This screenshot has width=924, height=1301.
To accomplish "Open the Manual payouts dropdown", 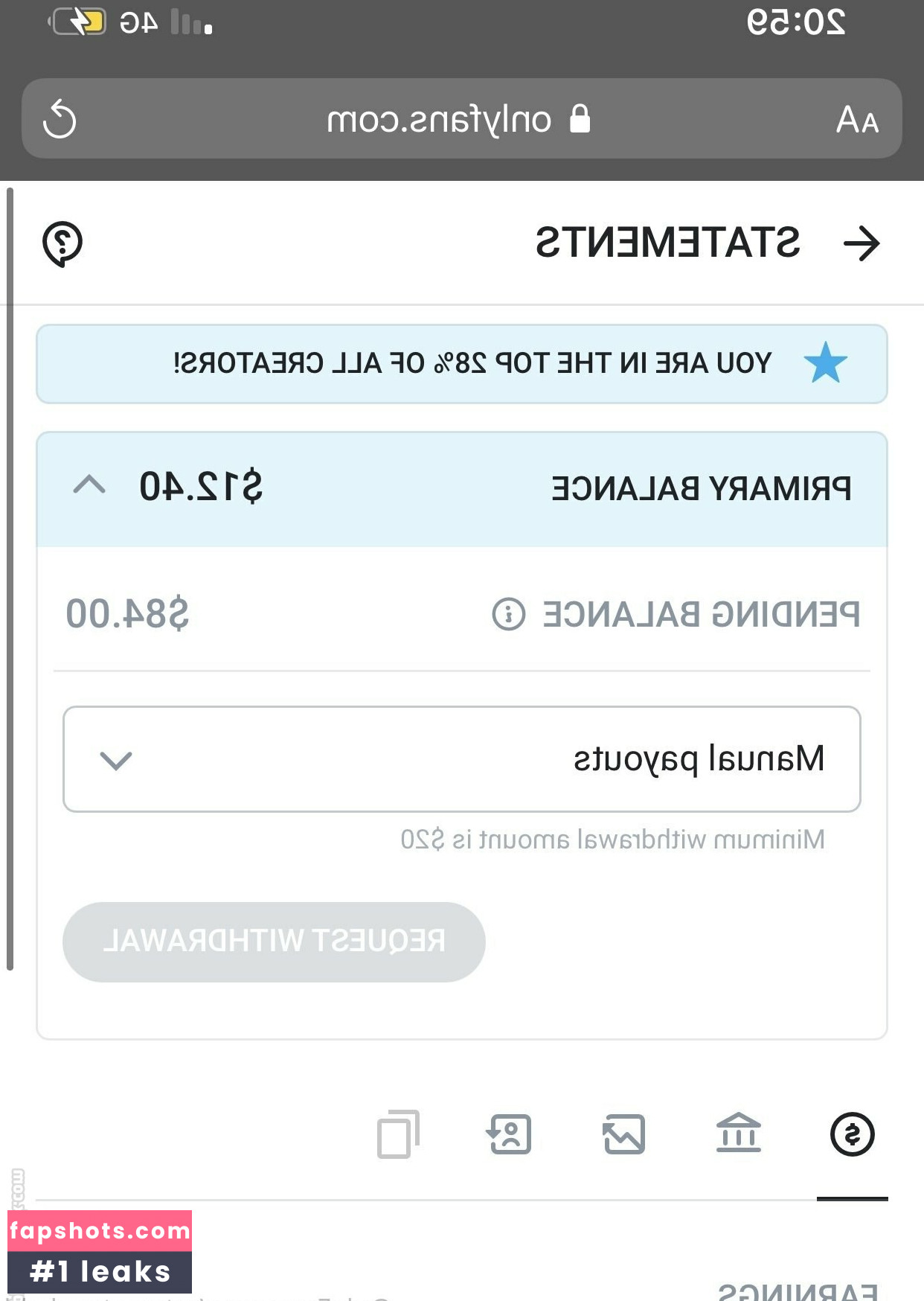I will pyautogui.click(x=461, y=759).
